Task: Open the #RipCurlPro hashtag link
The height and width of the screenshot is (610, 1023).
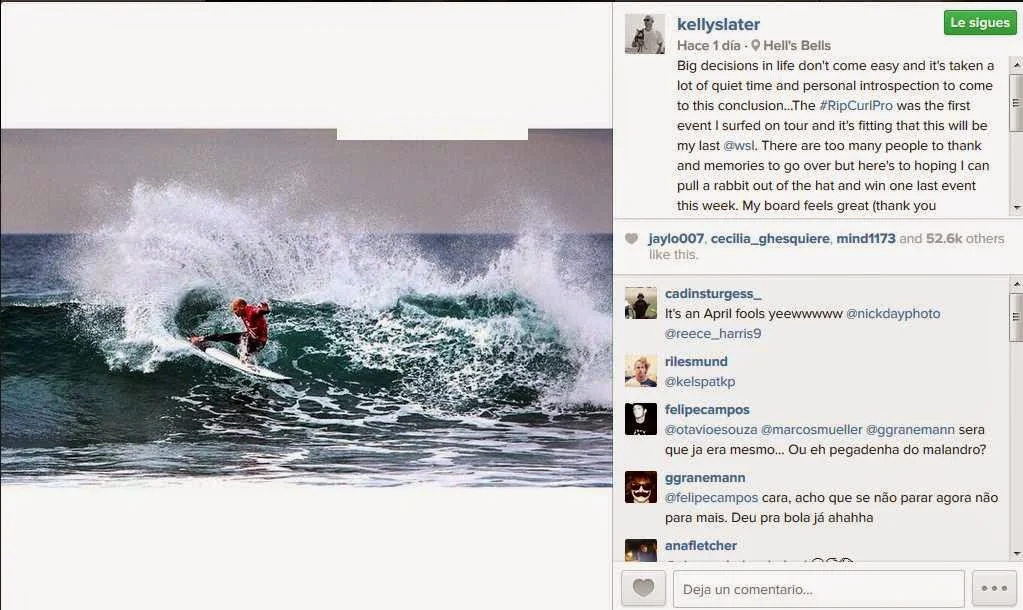Action: tap(855, 106)
